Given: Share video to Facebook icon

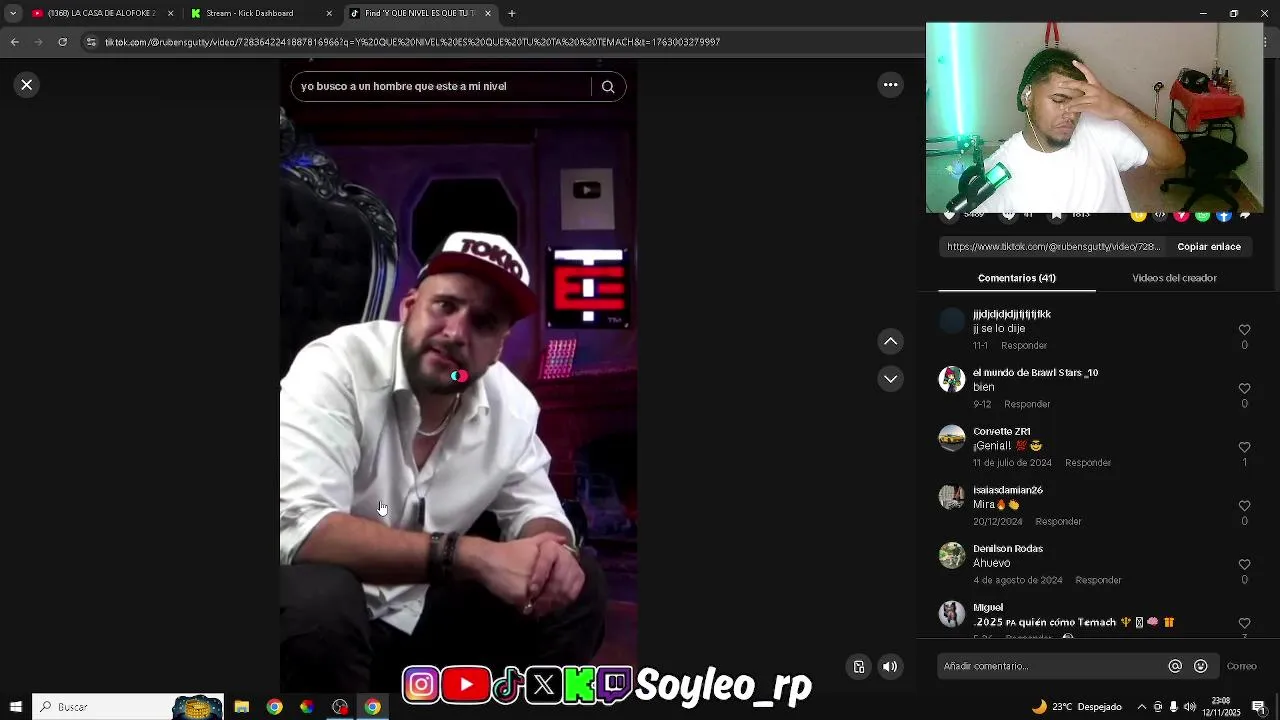Looking at the screenshot, I should (x=1223, y=215).
